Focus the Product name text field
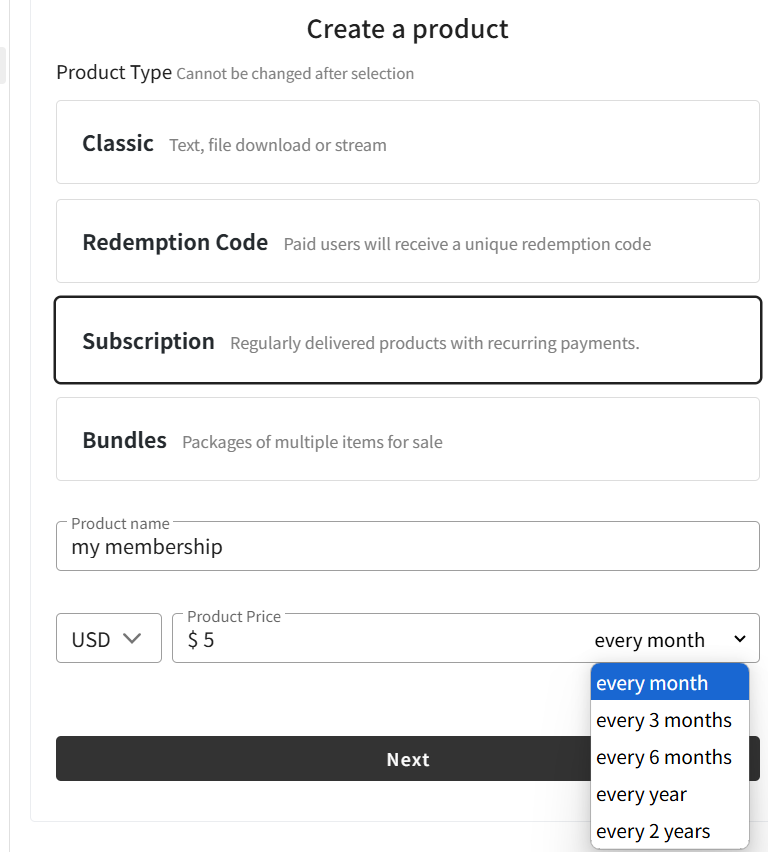Viewport: 768px width, 852px height. tap(407, 547)
